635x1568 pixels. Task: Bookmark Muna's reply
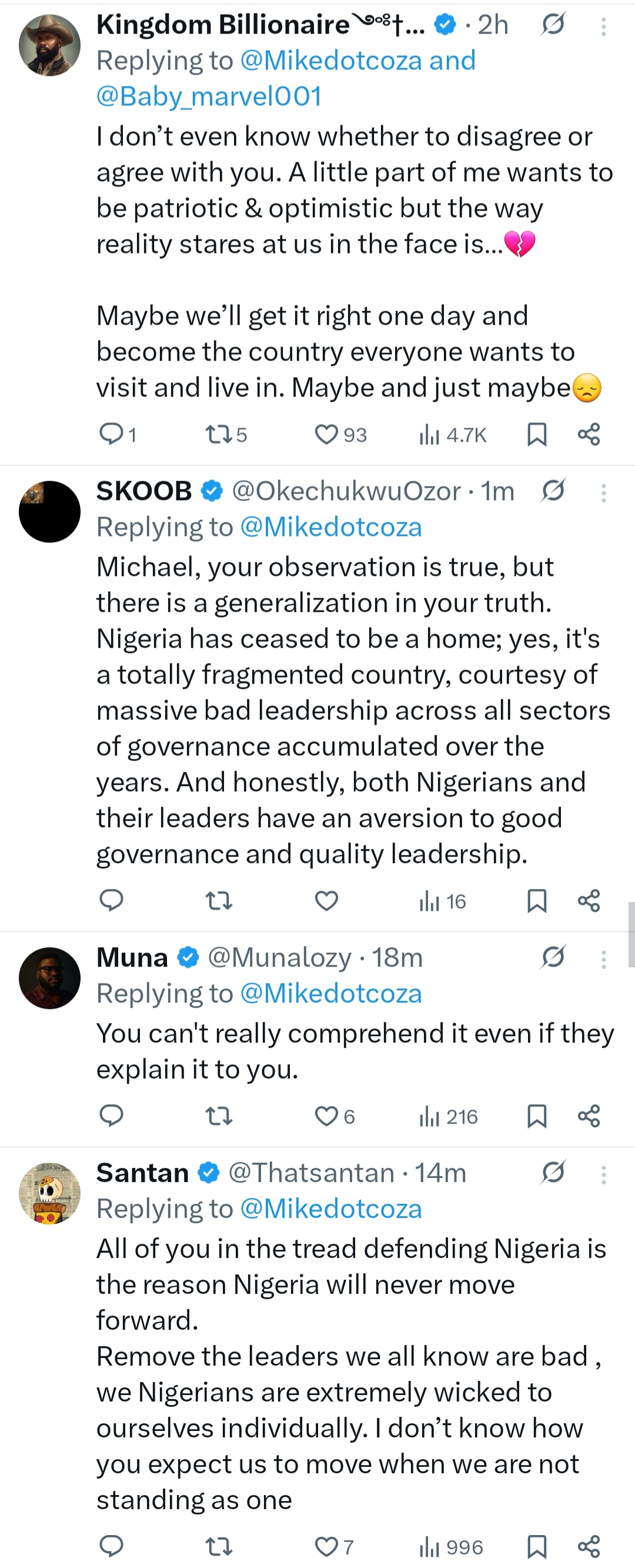tap(536, 1116)
